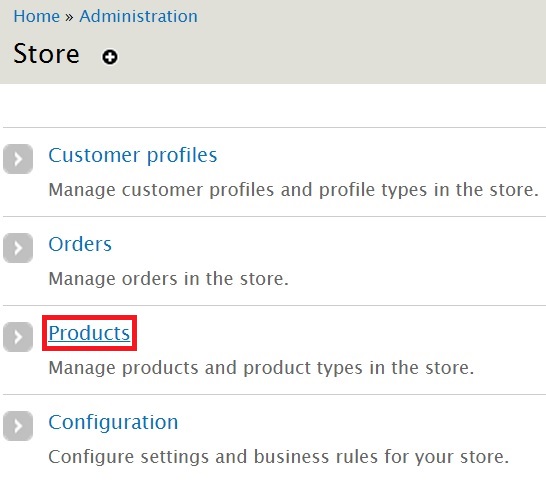Click the » separator in the breadcrumb
The width and height of the screenshot is (546, 485).
tap(69, 17)
